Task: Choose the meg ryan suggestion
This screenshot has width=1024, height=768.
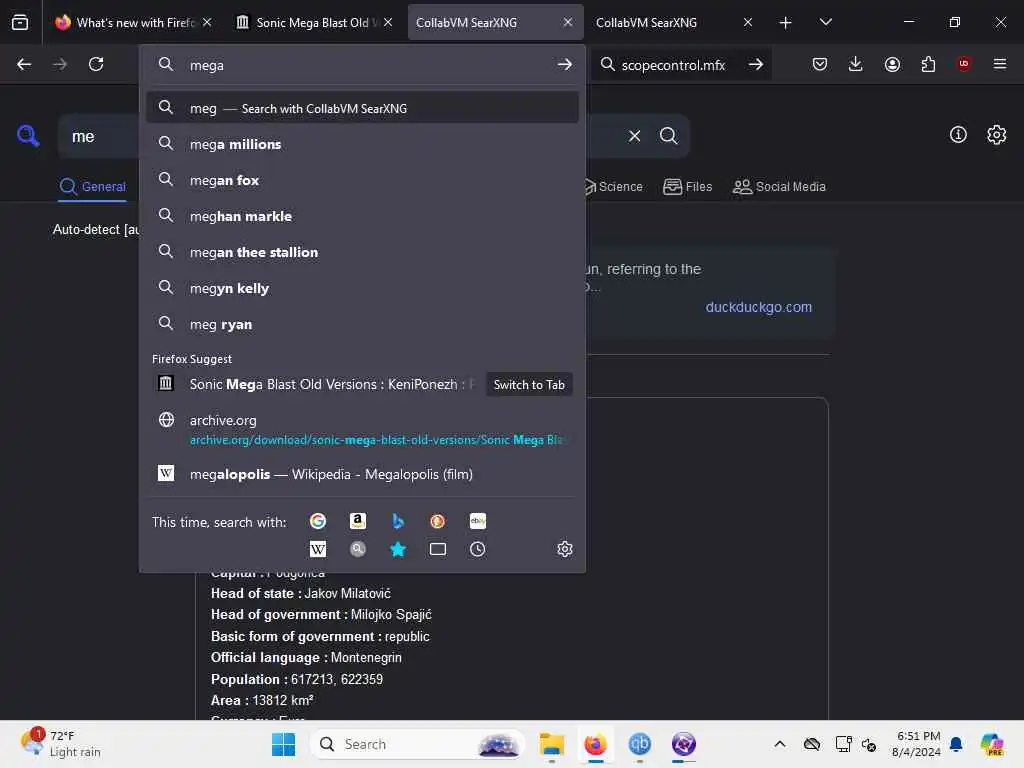Action: [362, 324]
